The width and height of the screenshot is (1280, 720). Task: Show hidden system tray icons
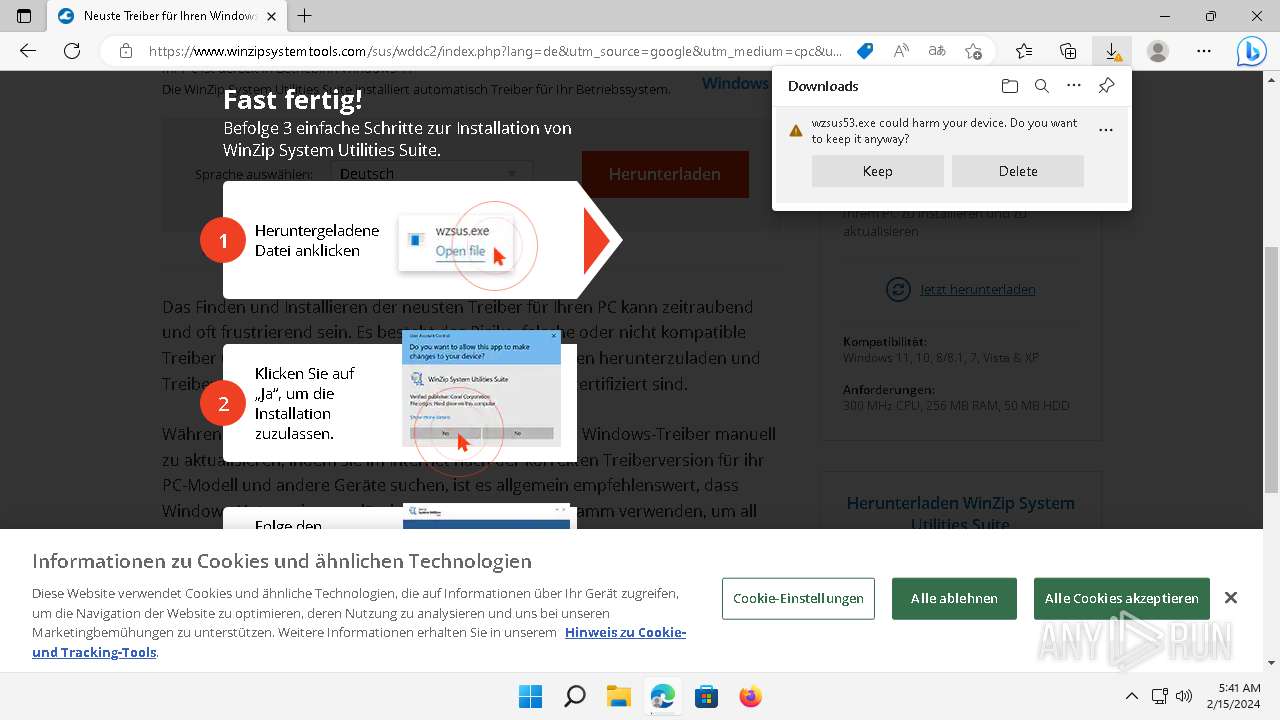click(x=1132, y=696)
